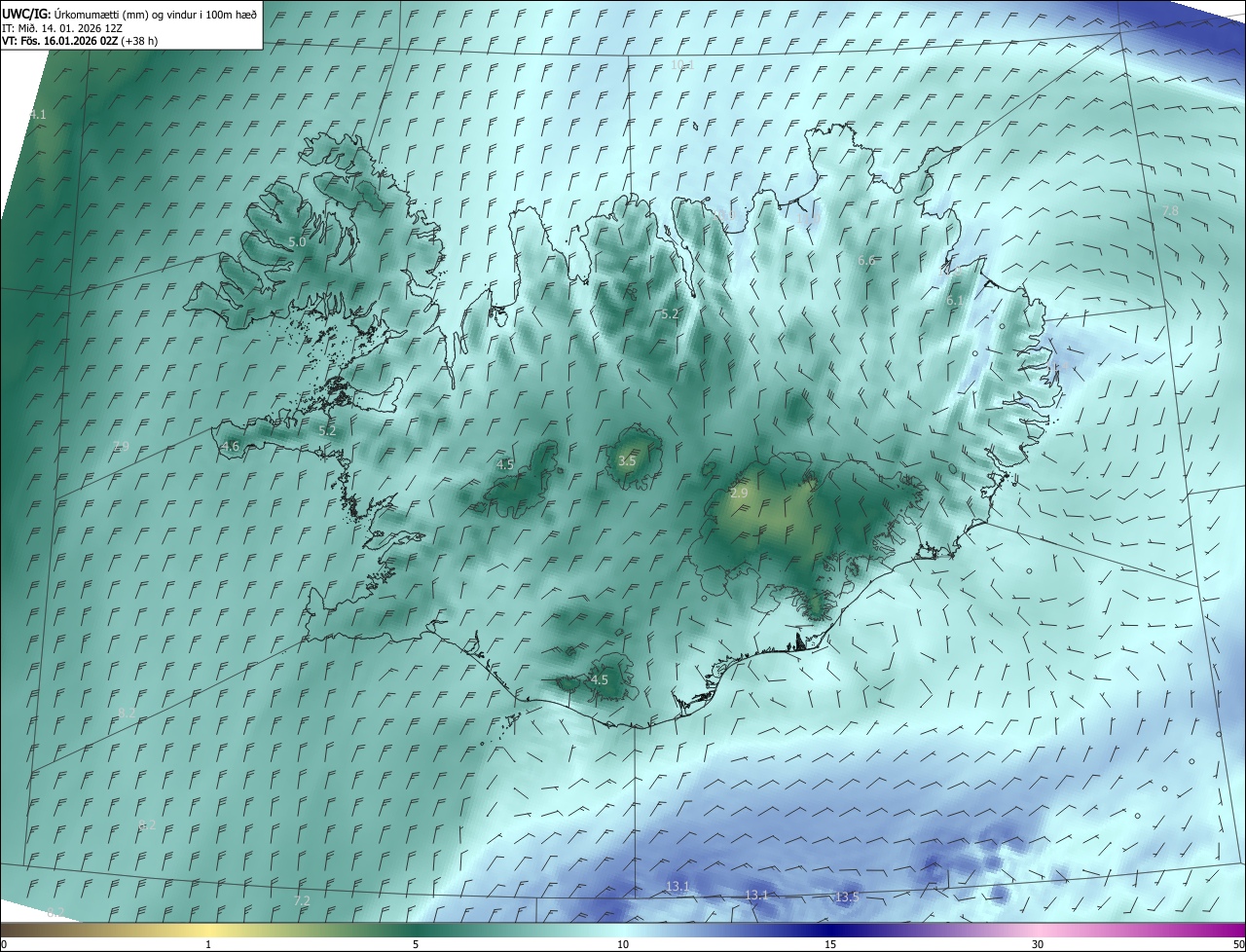This screenshot has height=952, width=1246.
Task: Select tick label 50 on the color scale
Action: pos(1238,944)
